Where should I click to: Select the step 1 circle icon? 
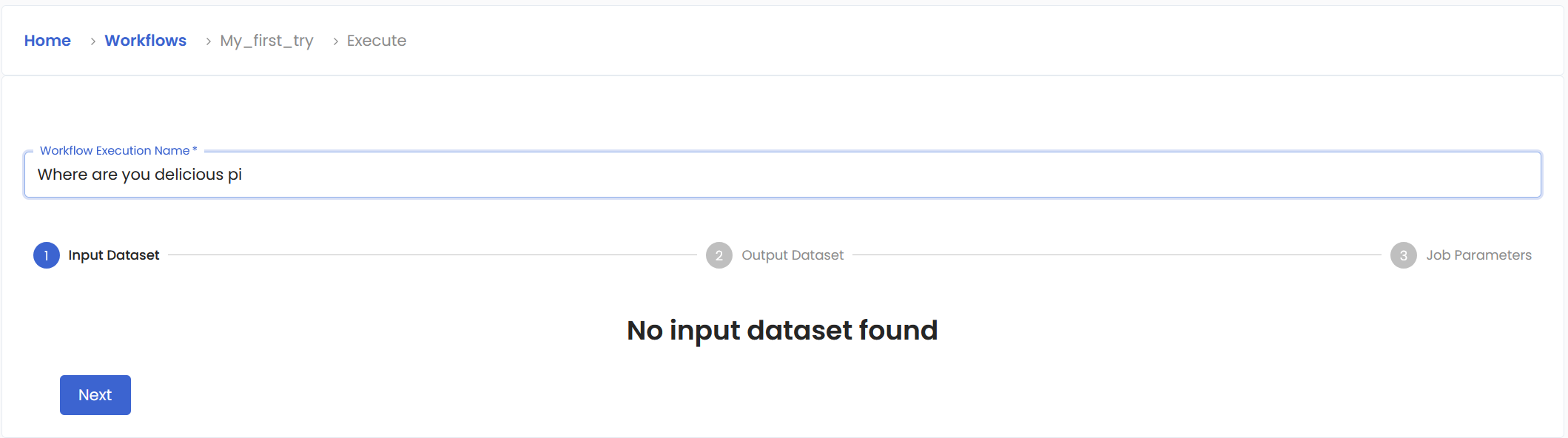[x=47, y=255]
